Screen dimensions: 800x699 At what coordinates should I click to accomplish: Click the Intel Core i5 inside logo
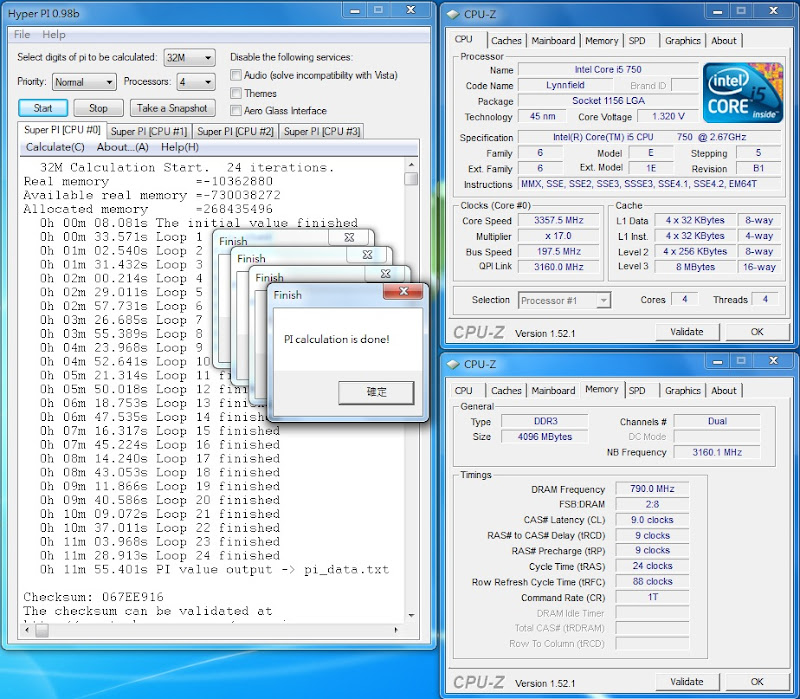coord(742,93)
